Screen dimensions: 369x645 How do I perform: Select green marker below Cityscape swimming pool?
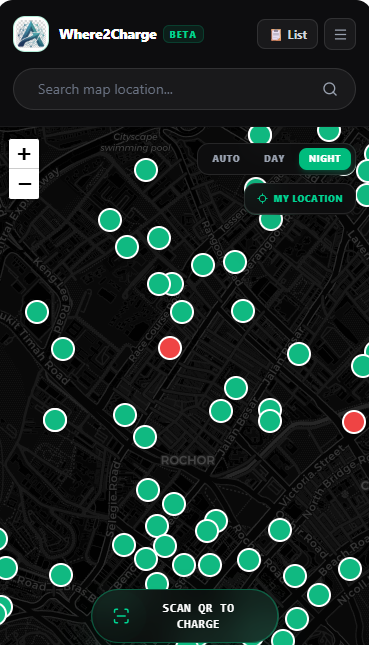tap(146, 170)
